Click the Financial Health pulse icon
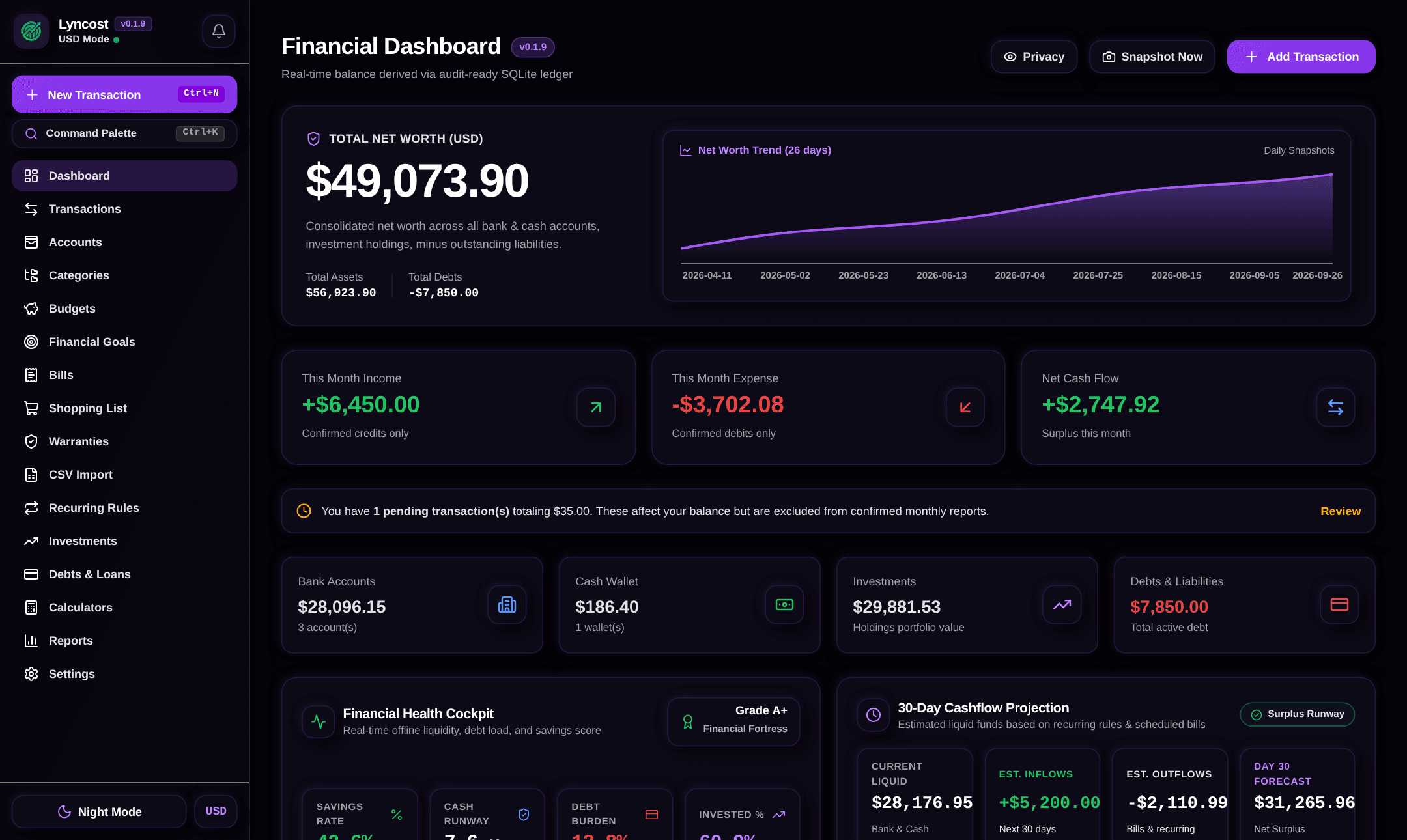The height and width of the screenshot is (840, 1407). click(319, 721)
